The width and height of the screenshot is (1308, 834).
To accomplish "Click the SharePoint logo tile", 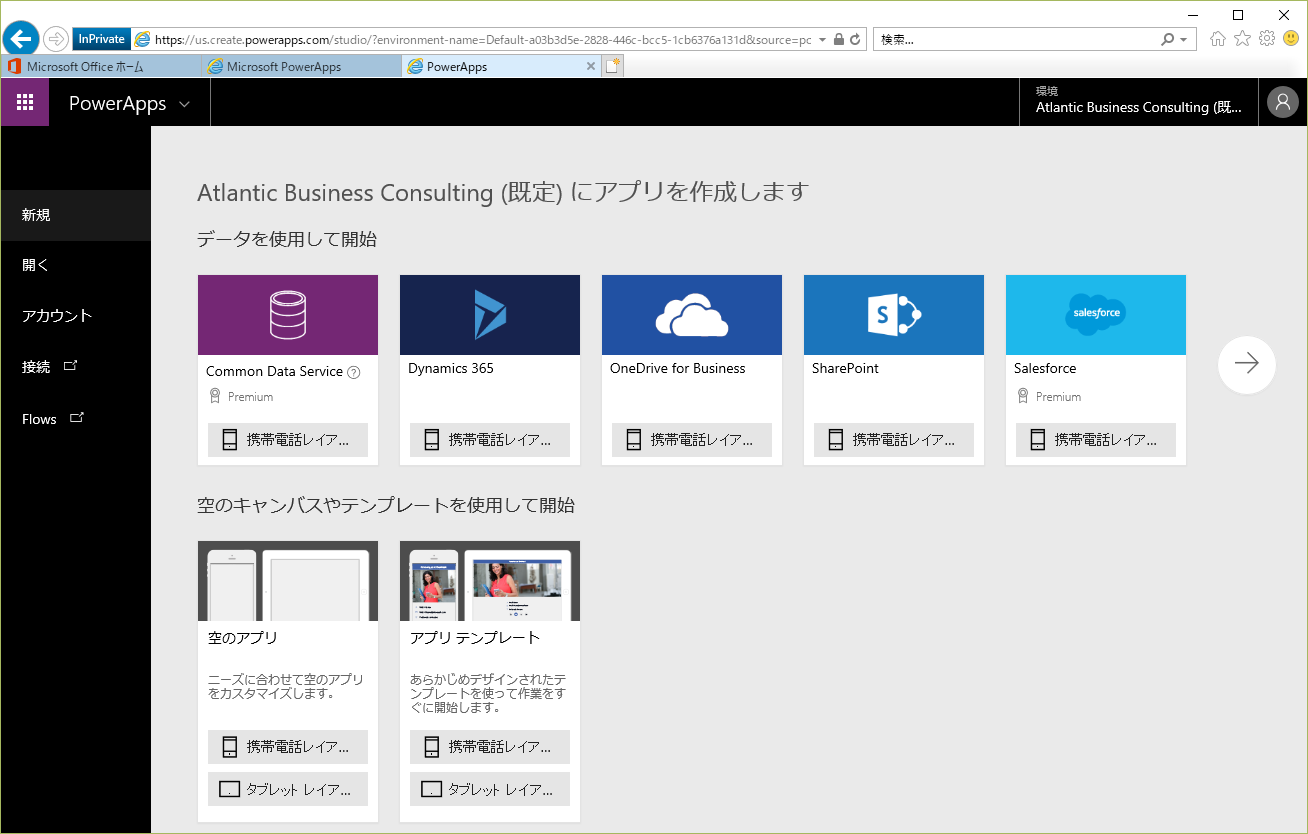I will pyautogui.click(x=894, y=315).
